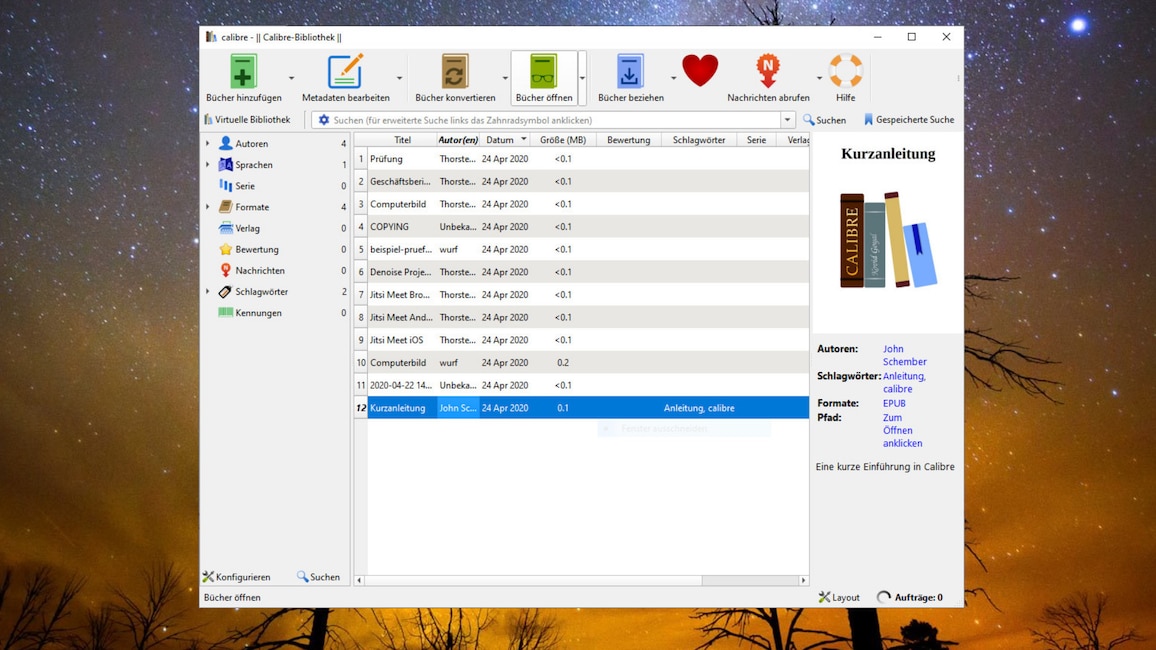Click Nachrichten abrufen icon
Screen dimensions: 1156x650
(x=767, y=71)
